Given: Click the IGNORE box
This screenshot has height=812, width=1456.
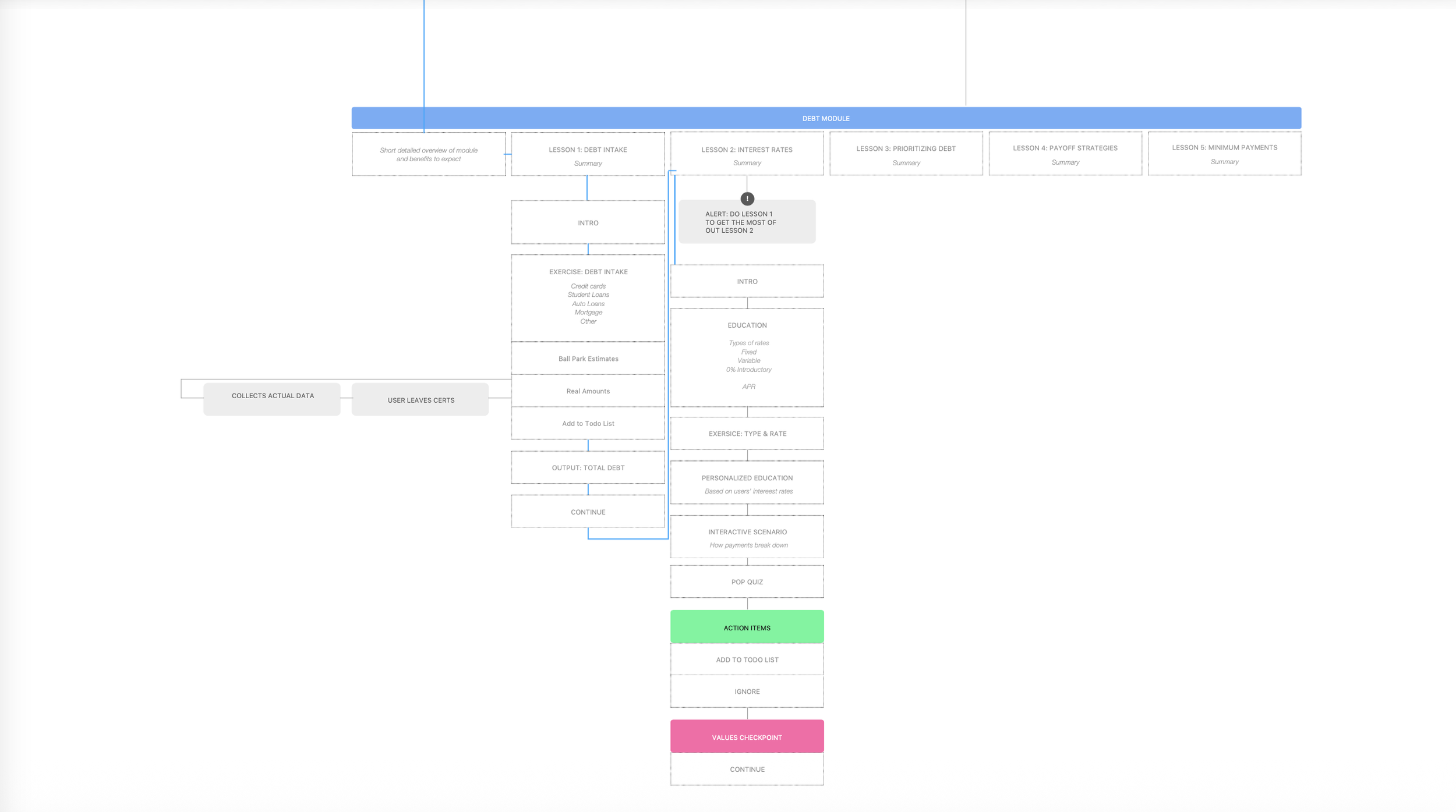Looking at the screenshot, I should (x=747, y=692).
